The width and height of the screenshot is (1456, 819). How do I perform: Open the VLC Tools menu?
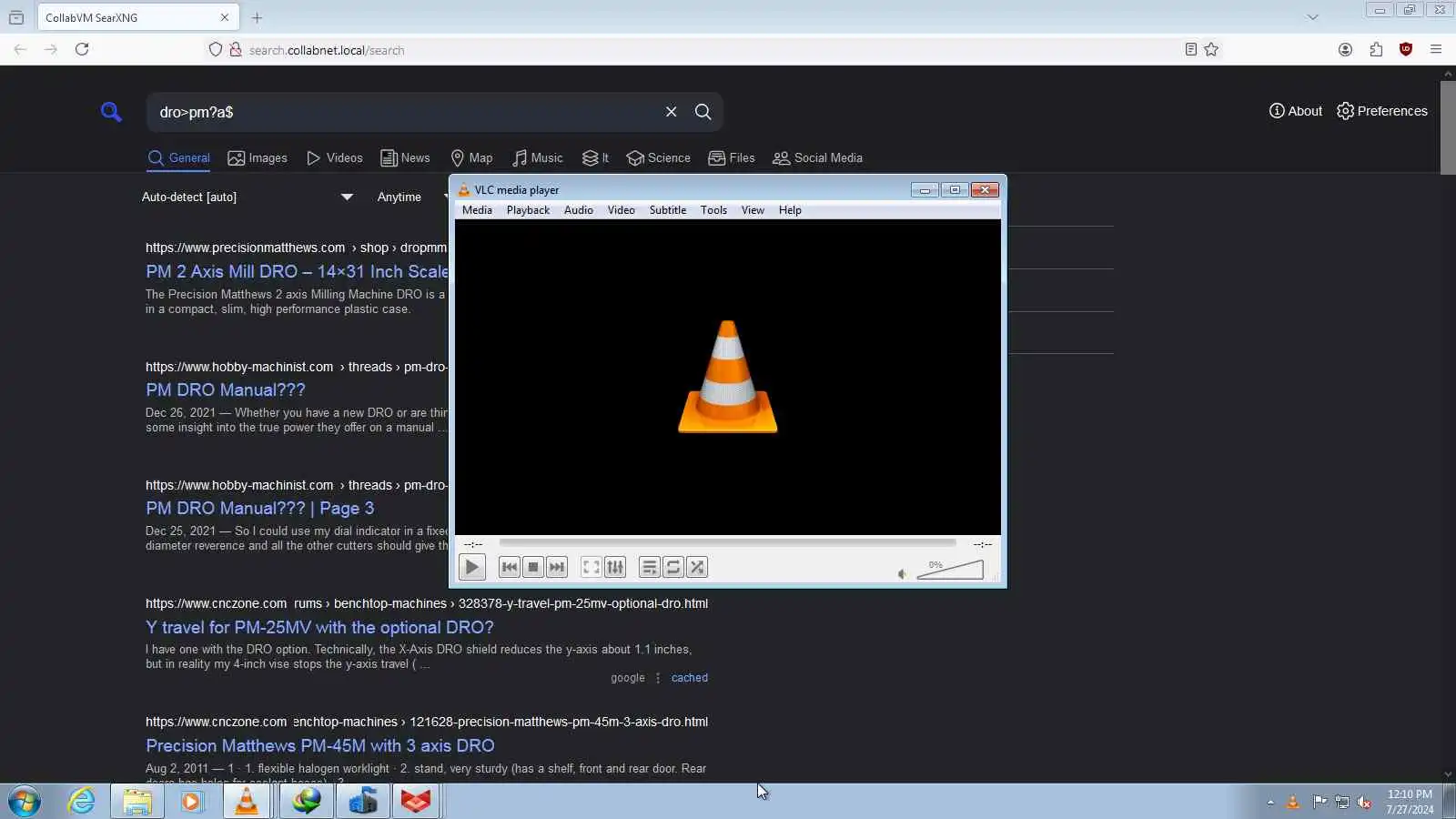[713, 210]
